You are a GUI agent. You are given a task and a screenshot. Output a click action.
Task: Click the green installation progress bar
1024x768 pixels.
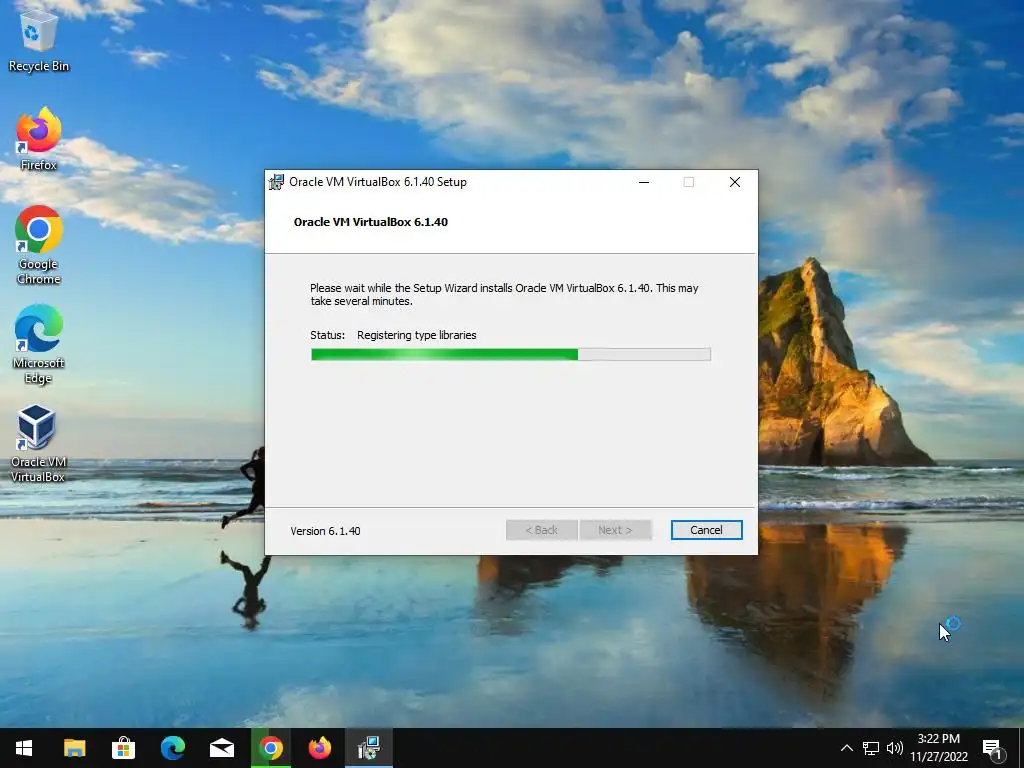(x=511, y=355)
